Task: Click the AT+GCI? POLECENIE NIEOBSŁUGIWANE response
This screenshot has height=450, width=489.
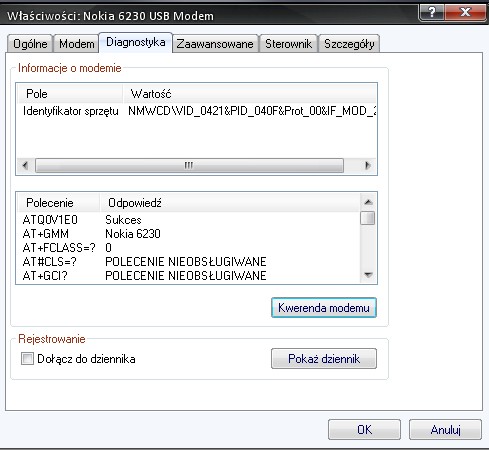Action: 186,276
